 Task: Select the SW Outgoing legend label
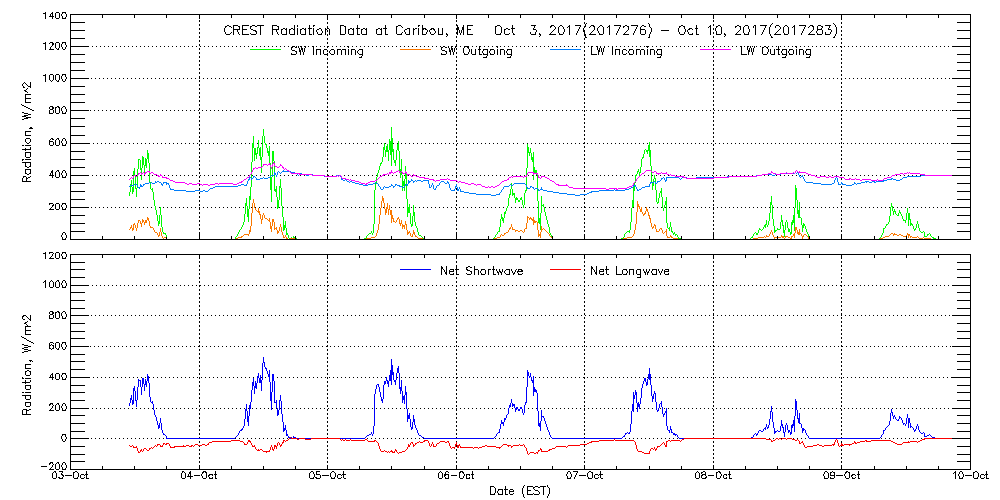(476, 51)
